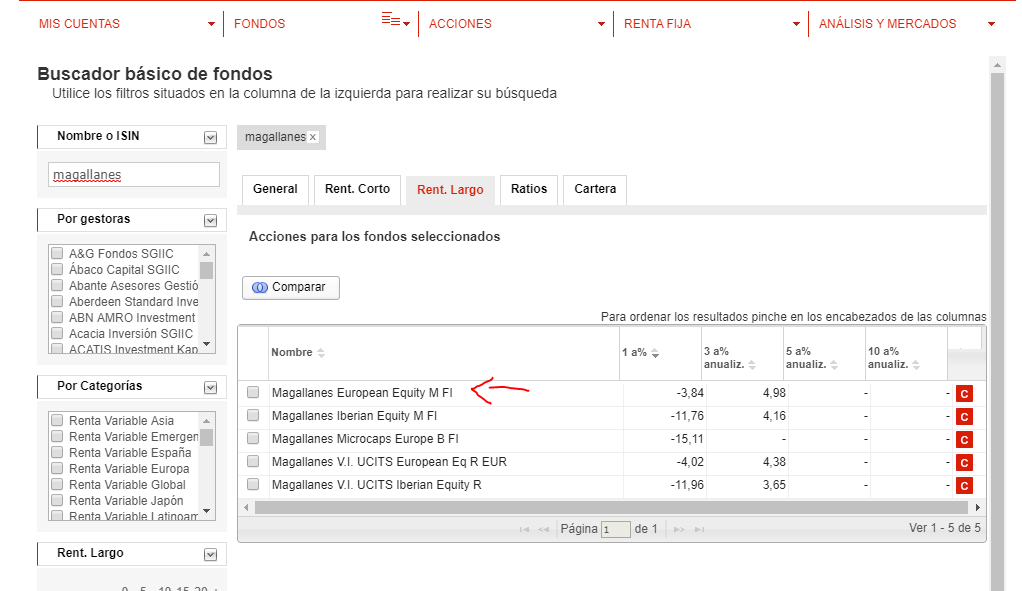The width and height of the screenshot is (1022, 591).
Task: Remove the magallanes filter tag
Action: coord(313,137)
